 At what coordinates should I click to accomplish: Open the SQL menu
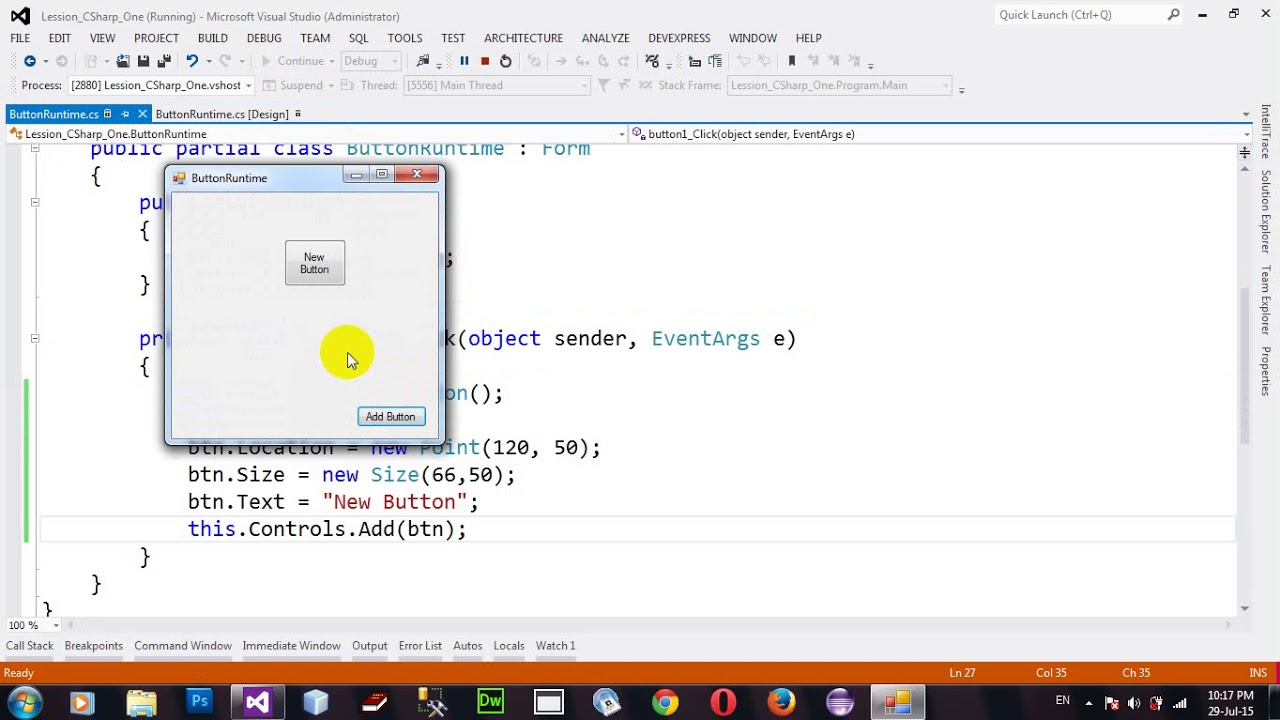click(359, 38)
